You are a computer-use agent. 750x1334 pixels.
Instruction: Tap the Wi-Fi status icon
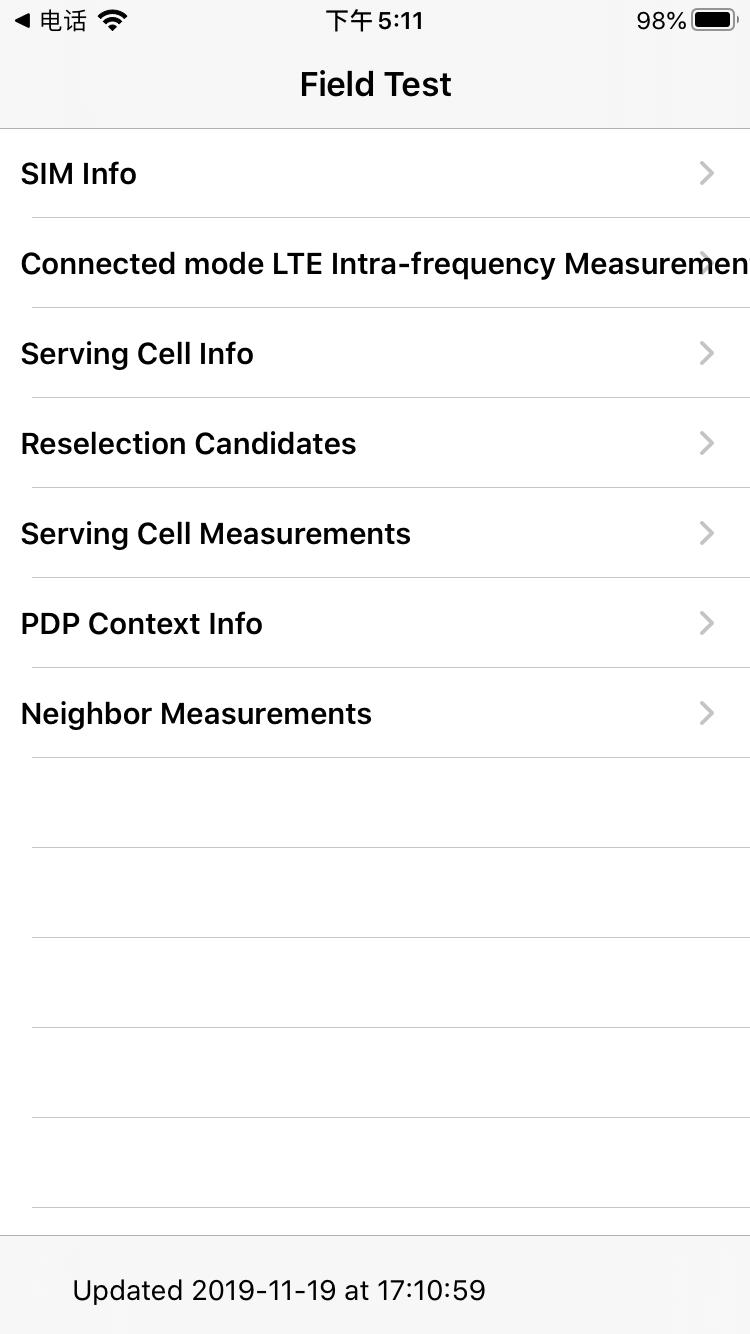114,20
